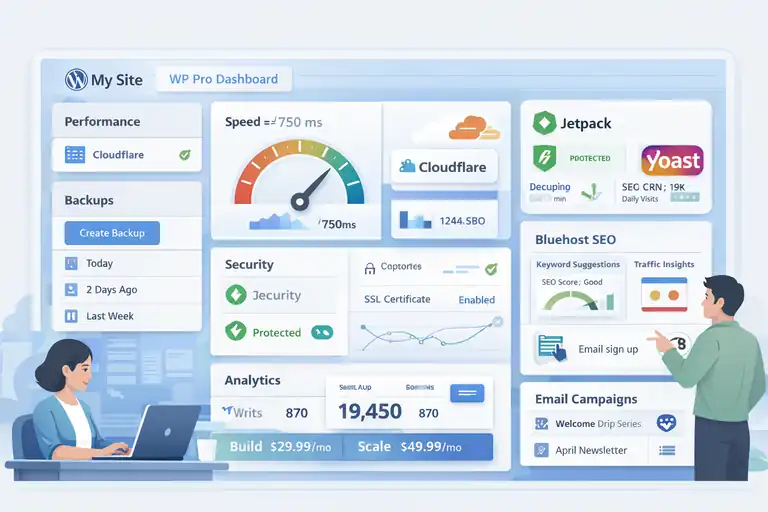Screen dimensions: 768x512
Task: Toggle the green check in Cloudflare row
Action: (x=185, y=155)
